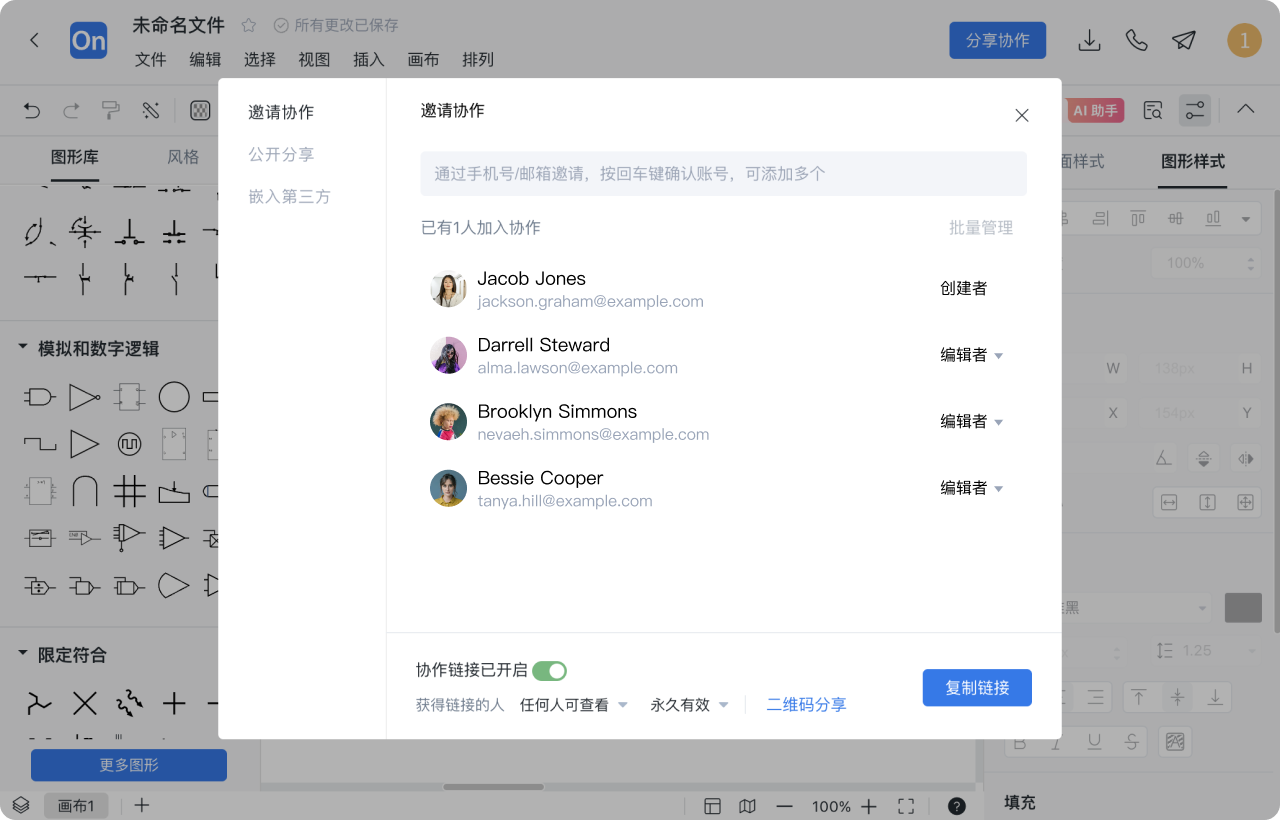1280x820 pixels.
Task: Open the settings sliders panel icon
Action: [x=1195, y=110]
